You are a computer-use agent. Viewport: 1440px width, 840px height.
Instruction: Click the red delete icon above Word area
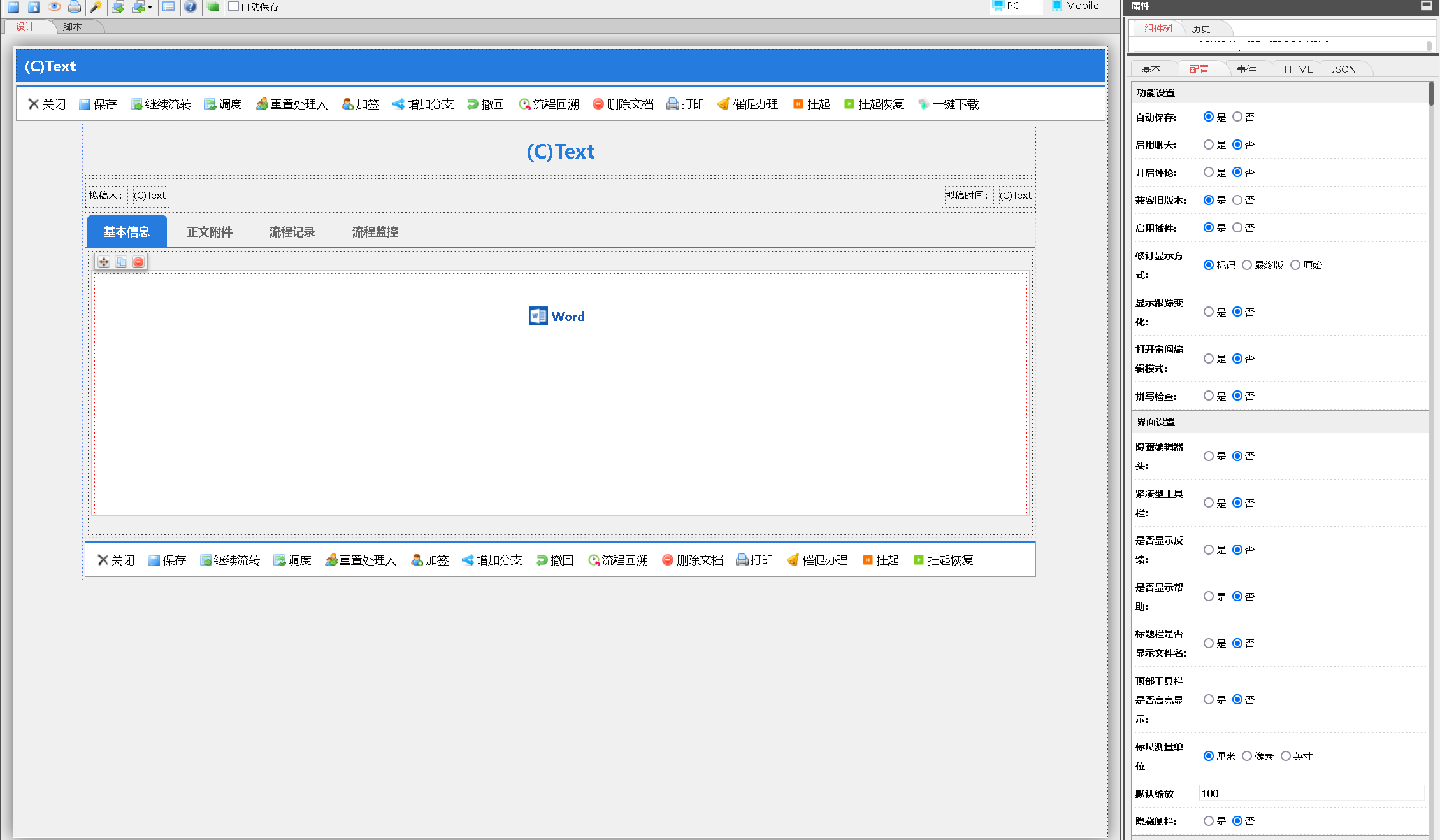(x=138, y=262)
